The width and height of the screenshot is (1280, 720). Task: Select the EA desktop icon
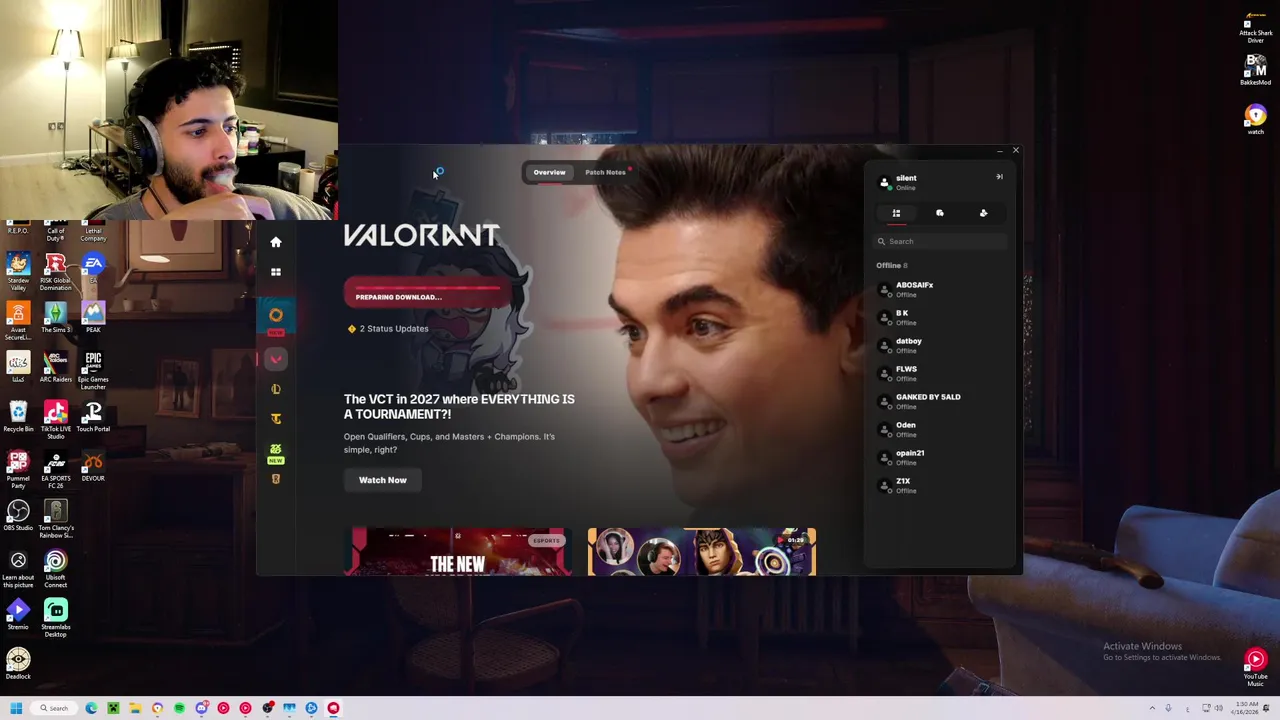coord(93,269)
